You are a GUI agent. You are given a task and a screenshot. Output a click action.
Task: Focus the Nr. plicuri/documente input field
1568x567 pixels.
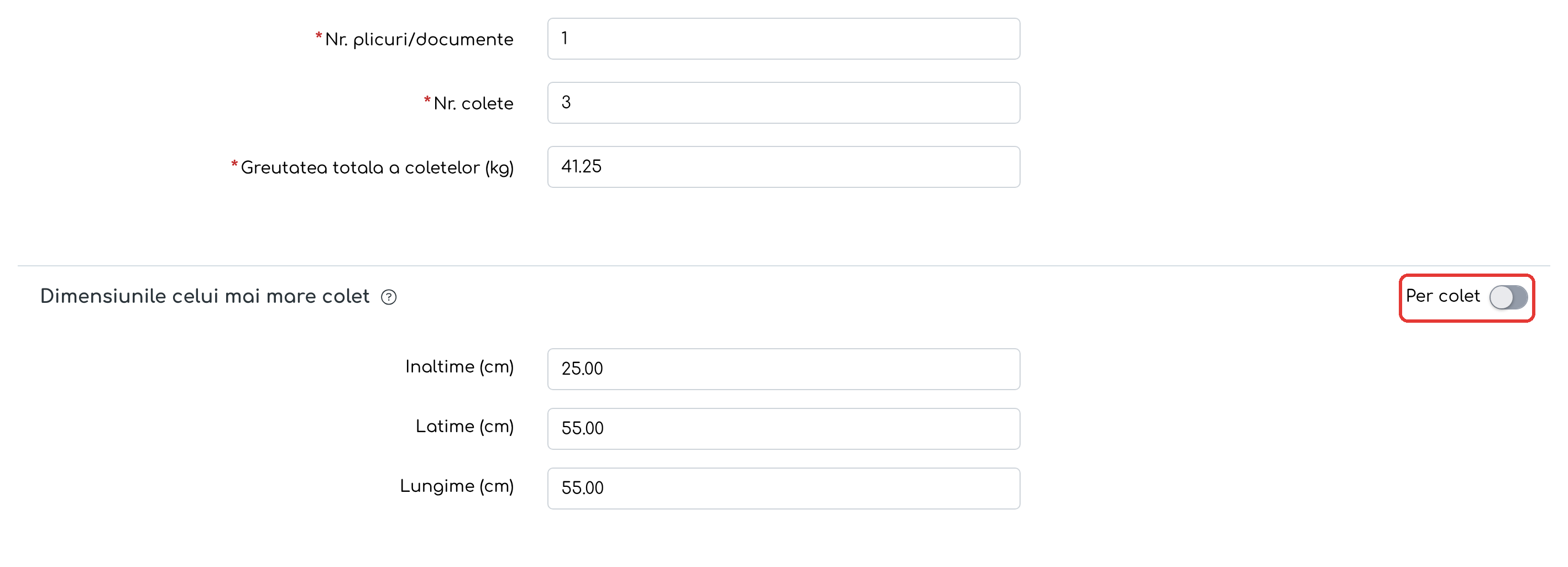[783, 38]
